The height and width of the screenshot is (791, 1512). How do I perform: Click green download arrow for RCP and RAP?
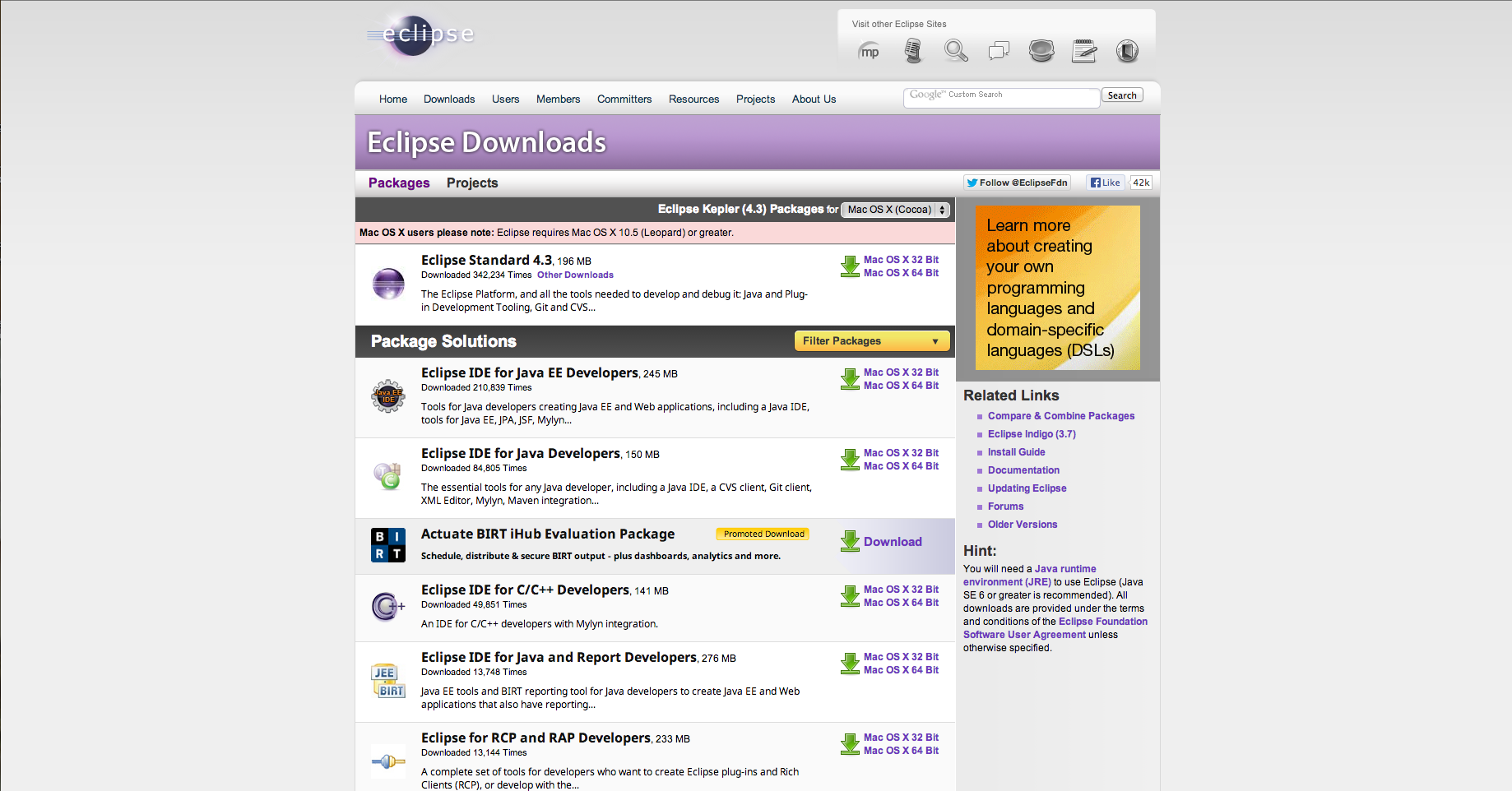click(850, 744)
